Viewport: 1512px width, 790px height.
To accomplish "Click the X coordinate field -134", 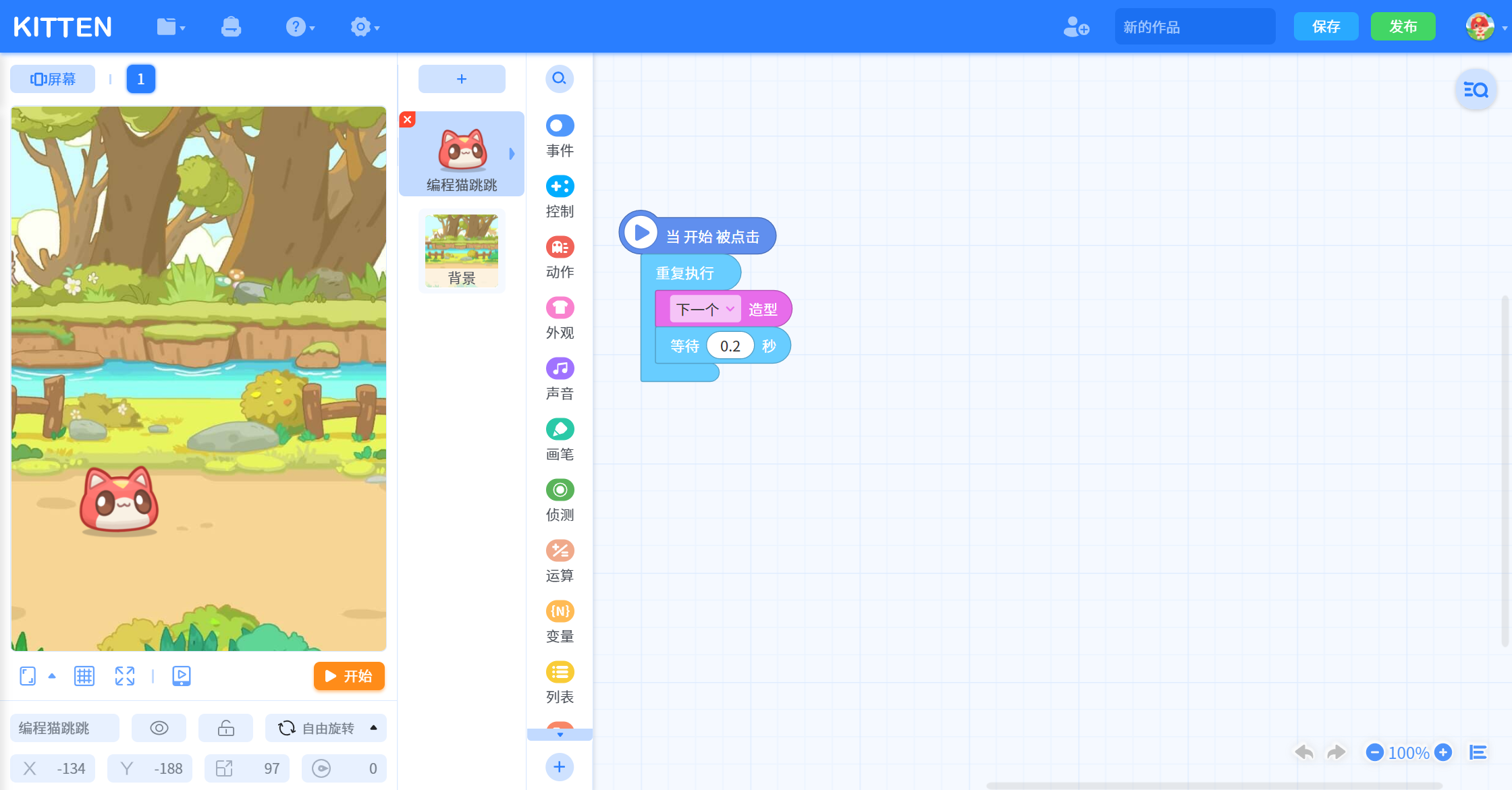I will click(x=53, y=768).
